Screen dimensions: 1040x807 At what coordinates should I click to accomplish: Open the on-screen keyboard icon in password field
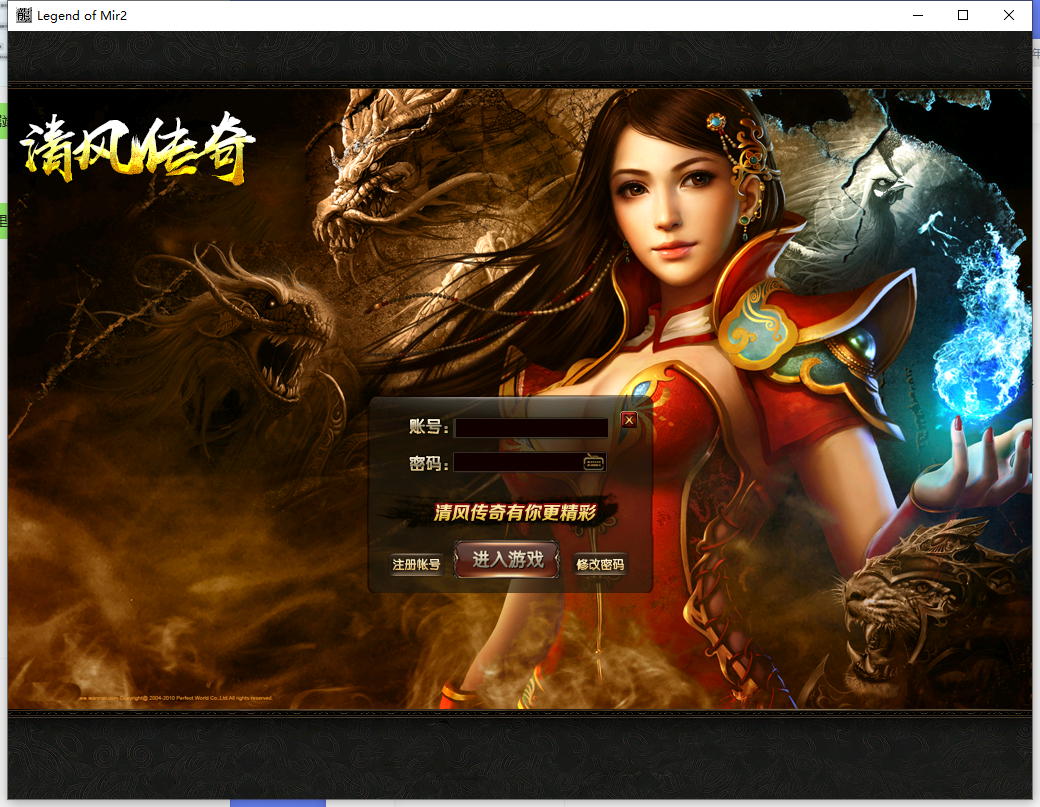click(x=594, y=462)
